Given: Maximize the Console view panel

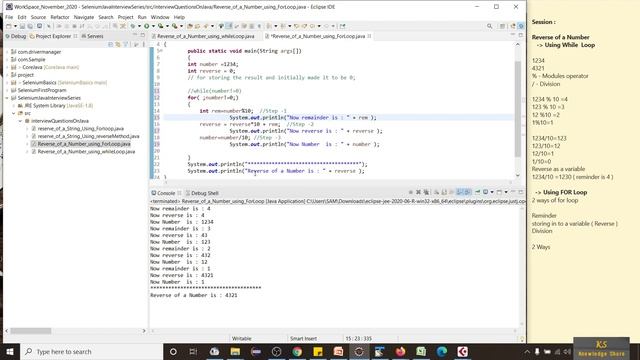Looking at the screenshot, I should pos(520,192).
